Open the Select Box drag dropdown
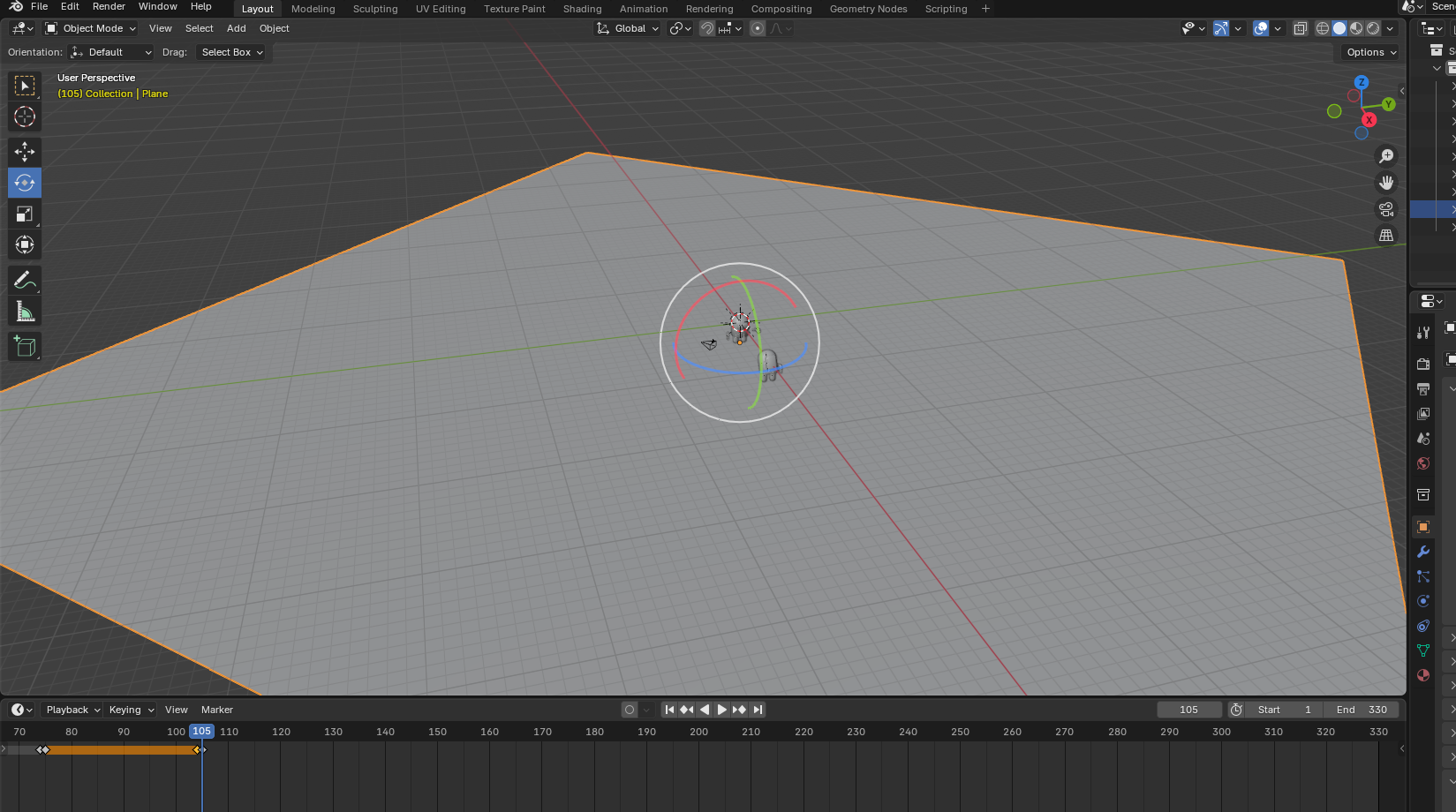Screen dimensions: 1456x812 (x=231, y=52)
